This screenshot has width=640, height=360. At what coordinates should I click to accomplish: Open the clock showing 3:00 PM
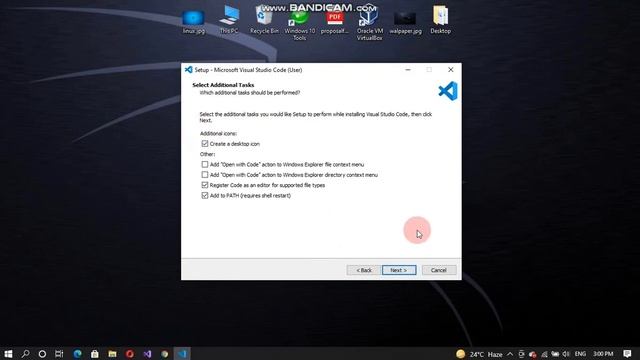click(603, 354)
